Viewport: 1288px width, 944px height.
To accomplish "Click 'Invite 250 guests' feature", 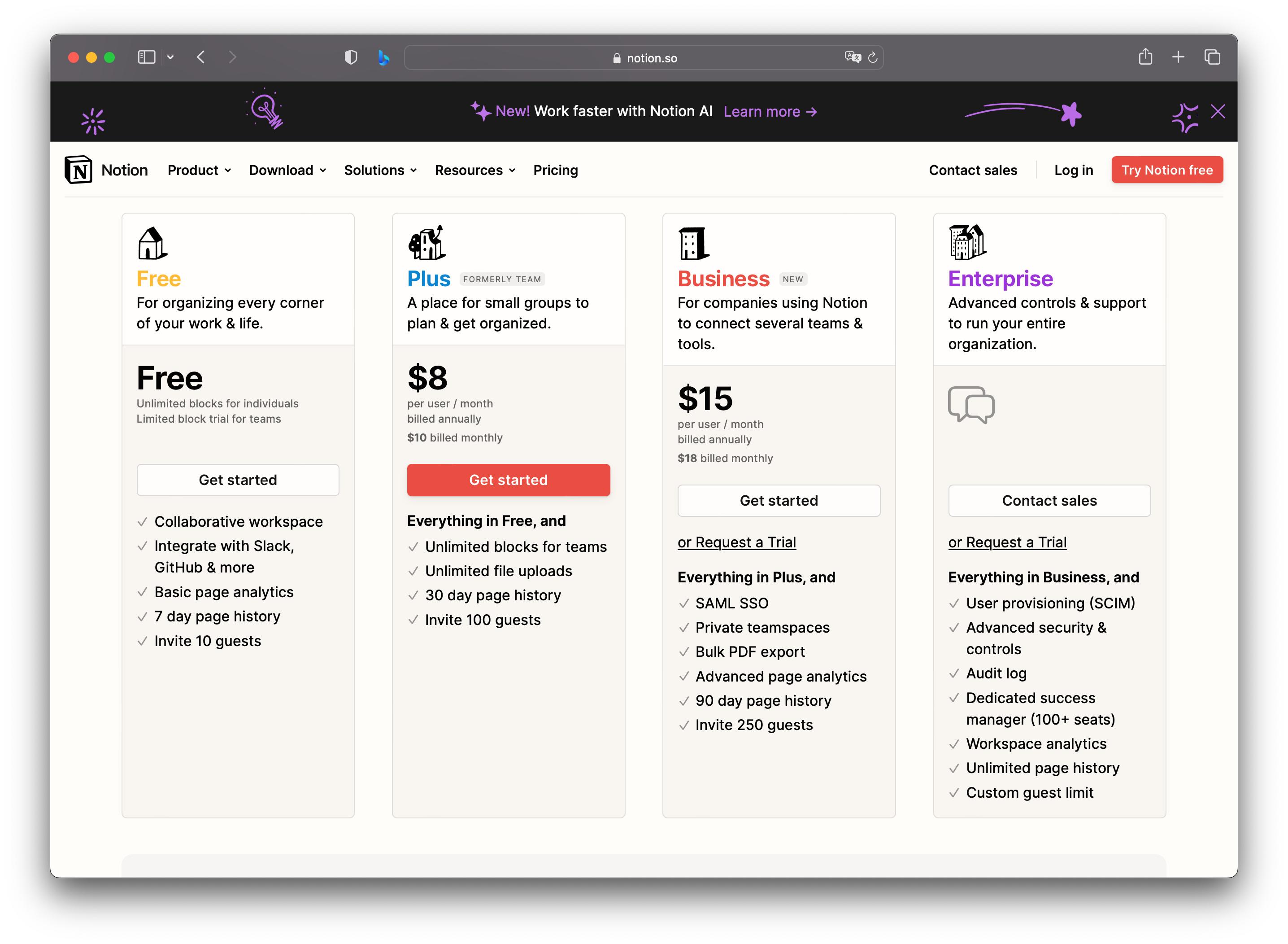I will point(754,725).
